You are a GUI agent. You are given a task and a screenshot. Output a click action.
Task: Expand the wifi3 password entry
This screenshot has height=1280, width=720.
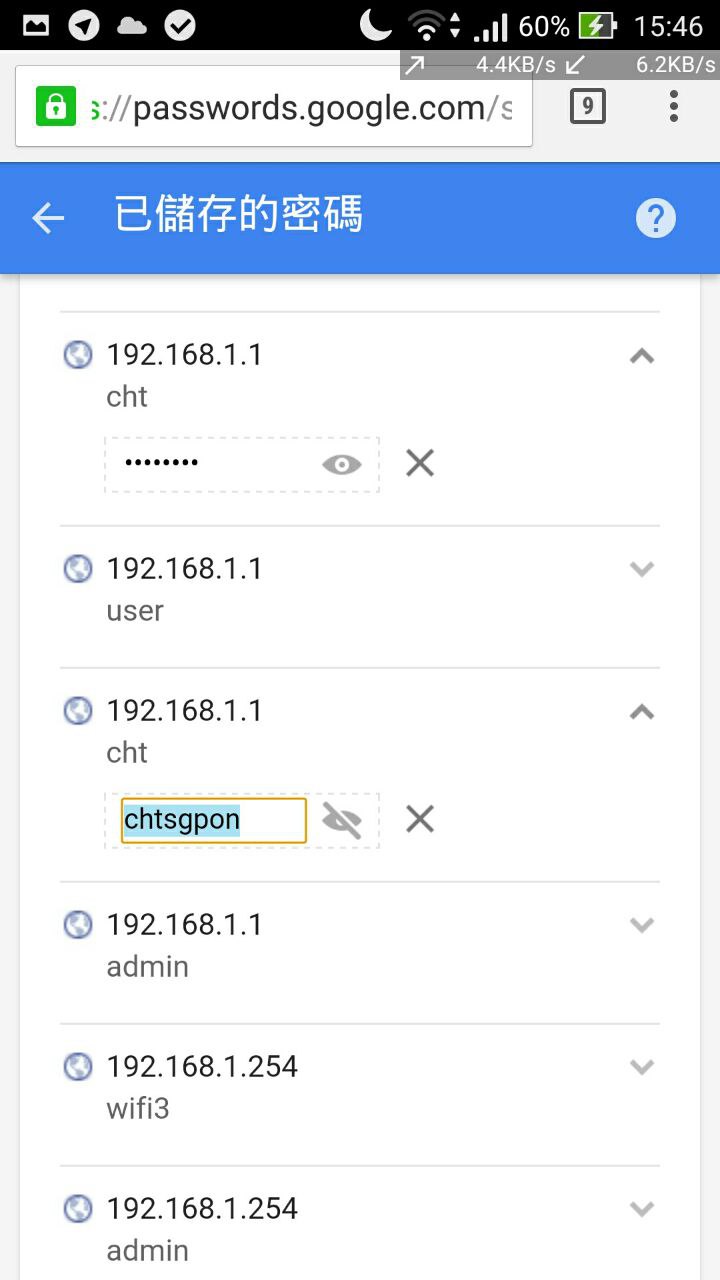(642, 1067)
